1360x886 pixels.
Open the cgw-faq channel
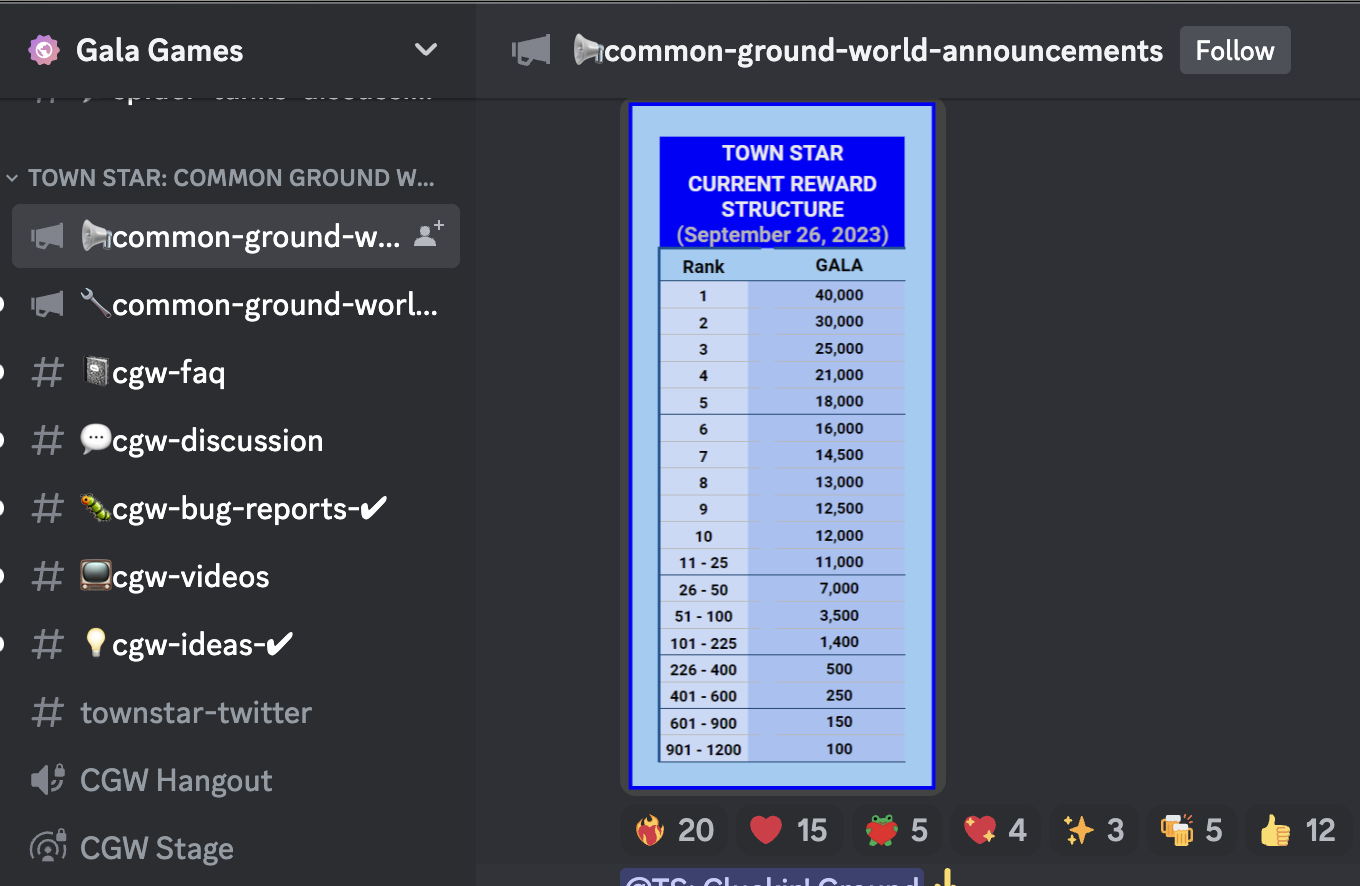(x=236, y=372)
